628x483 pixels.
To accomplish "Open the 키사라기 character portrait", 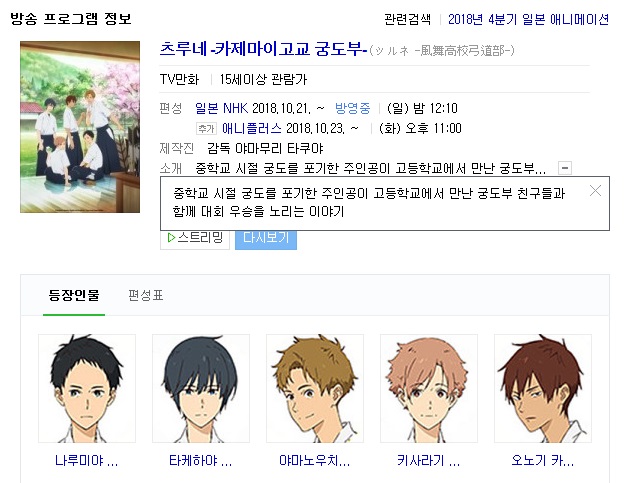I will (429, 388).
